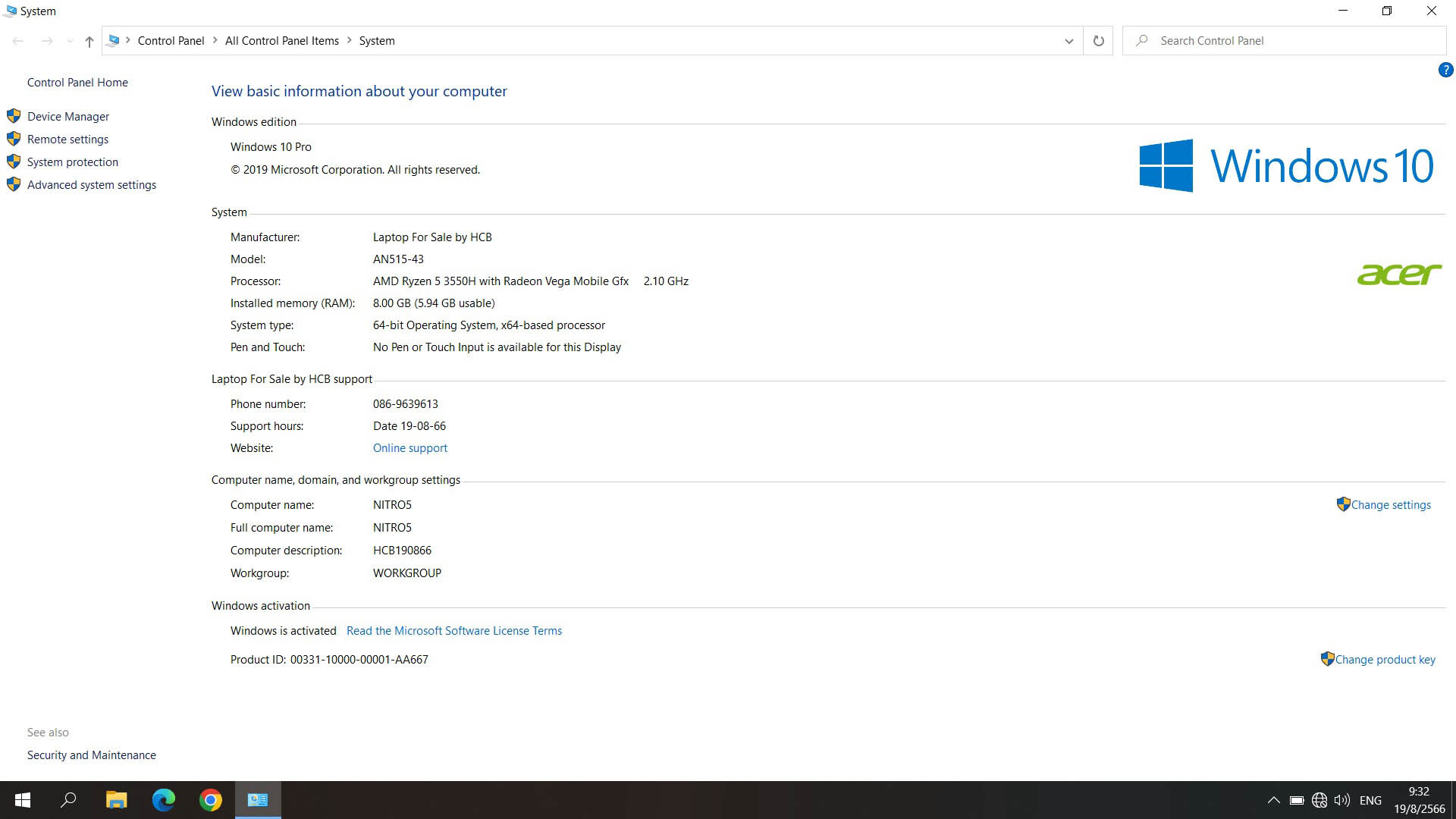Screen dimensions: 1456x819
Task: Open Security and Maintenance link
Action: pos(92,755)
